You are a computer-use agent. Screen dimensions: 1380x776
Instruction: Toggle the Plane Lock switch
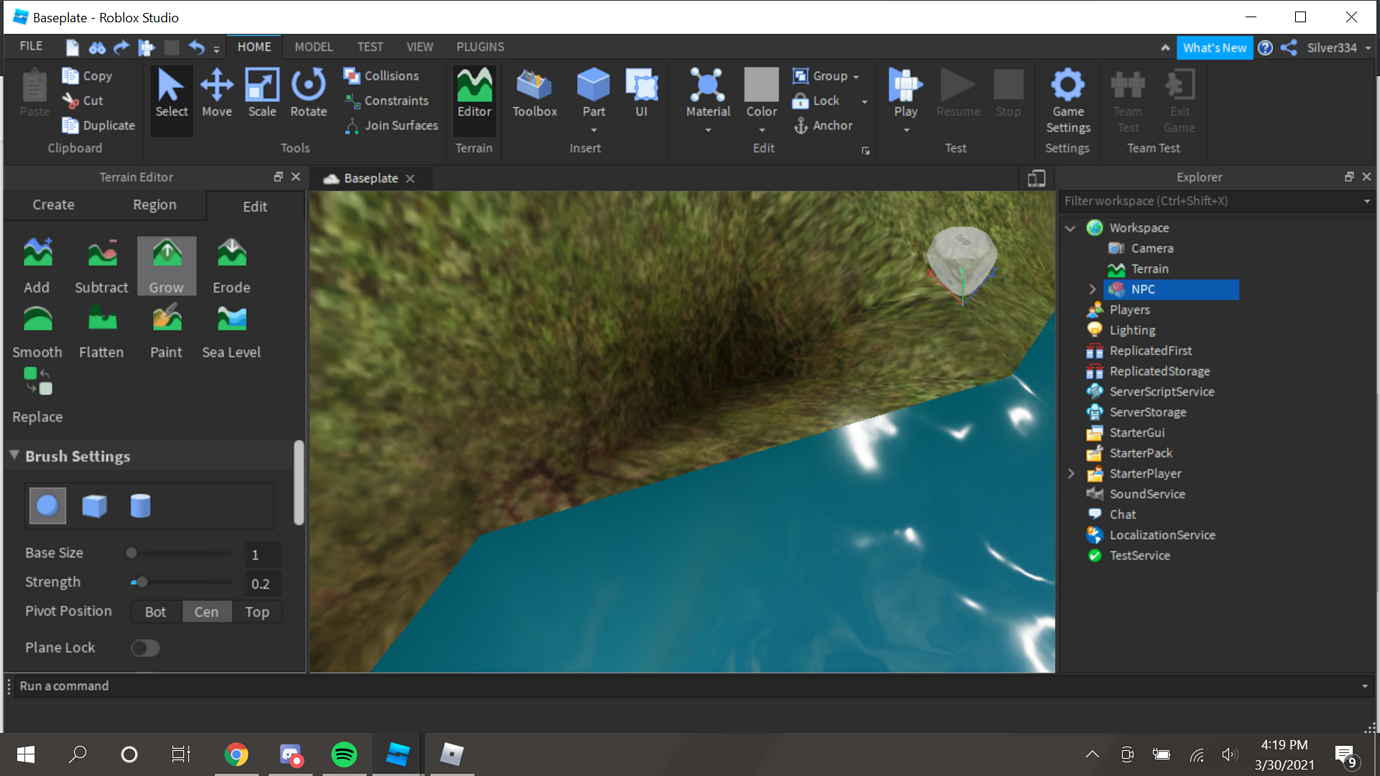145,648
